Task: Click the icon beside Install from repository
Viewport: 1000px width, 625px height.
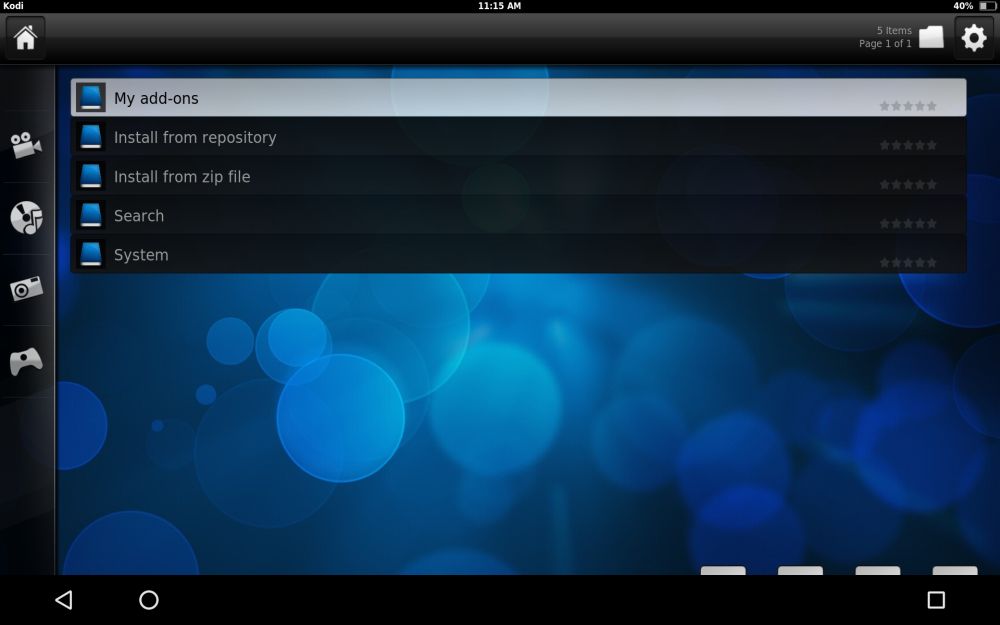Action: (91, 137)
